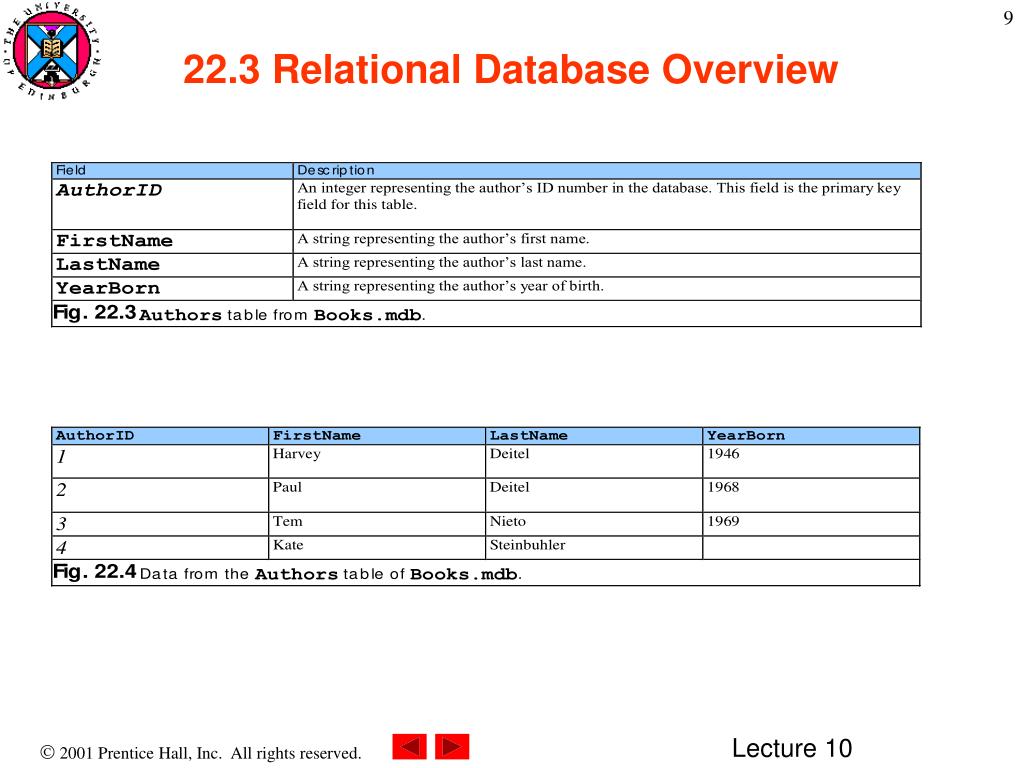Click the LastName field name in first table
Screen dimensions: 1024x768
tap(108, 264)
